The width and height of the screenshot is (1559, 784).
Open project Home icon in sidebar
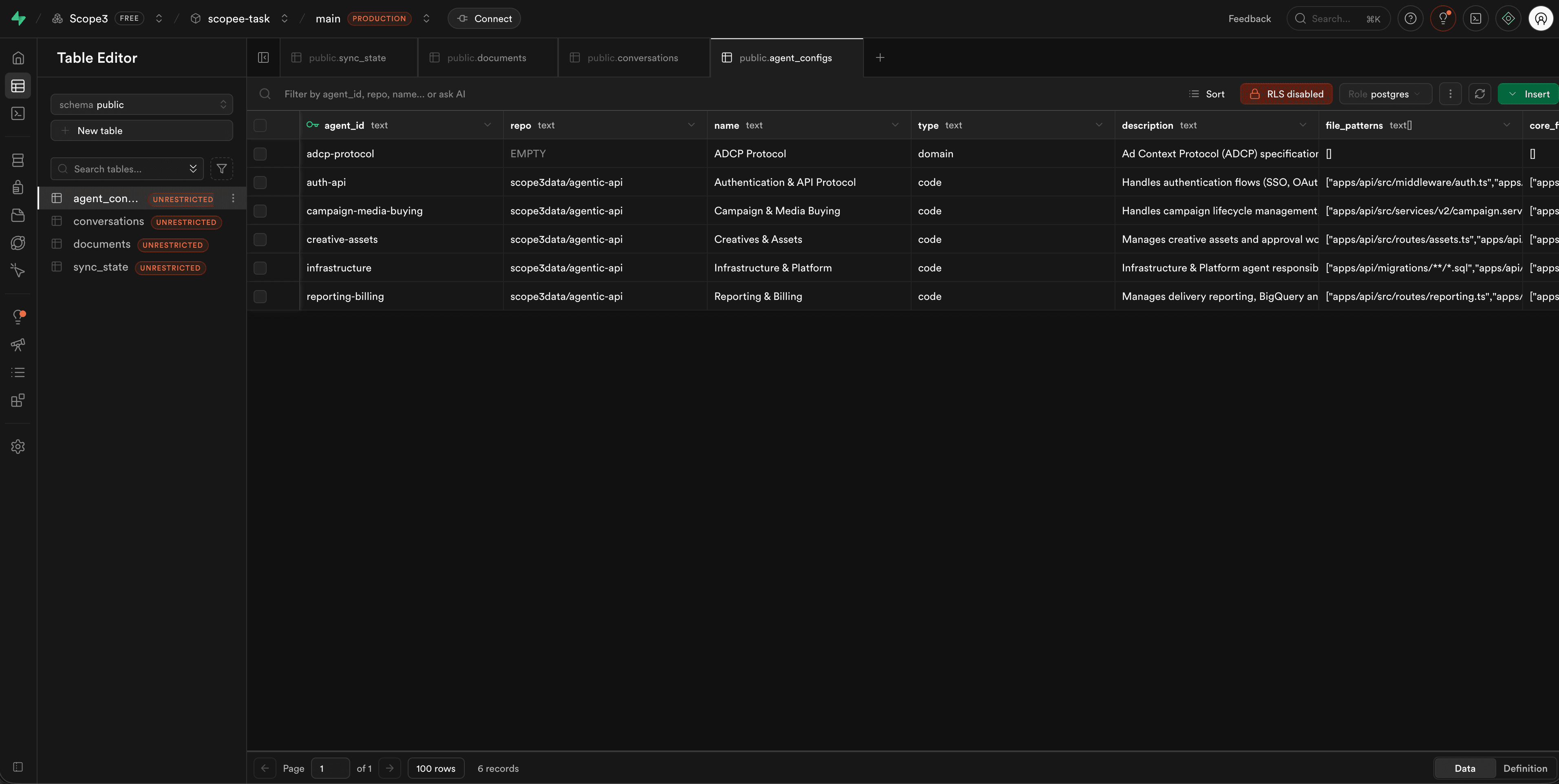click(18, 58)
